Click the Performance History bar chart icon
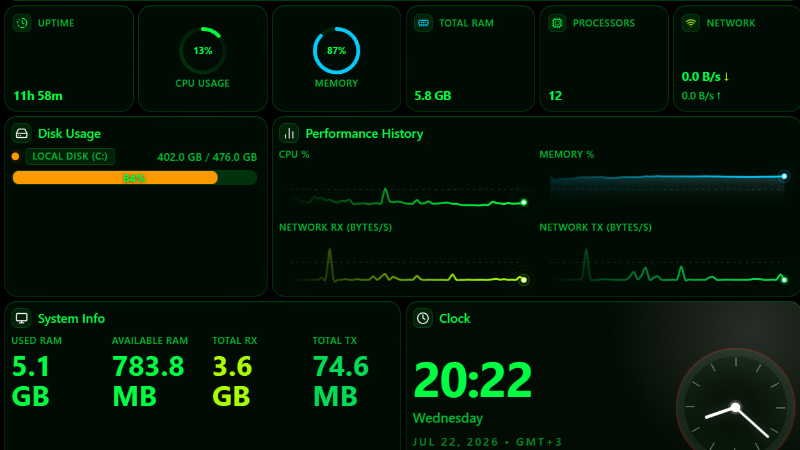800x450 pixels. click(289, 134)
